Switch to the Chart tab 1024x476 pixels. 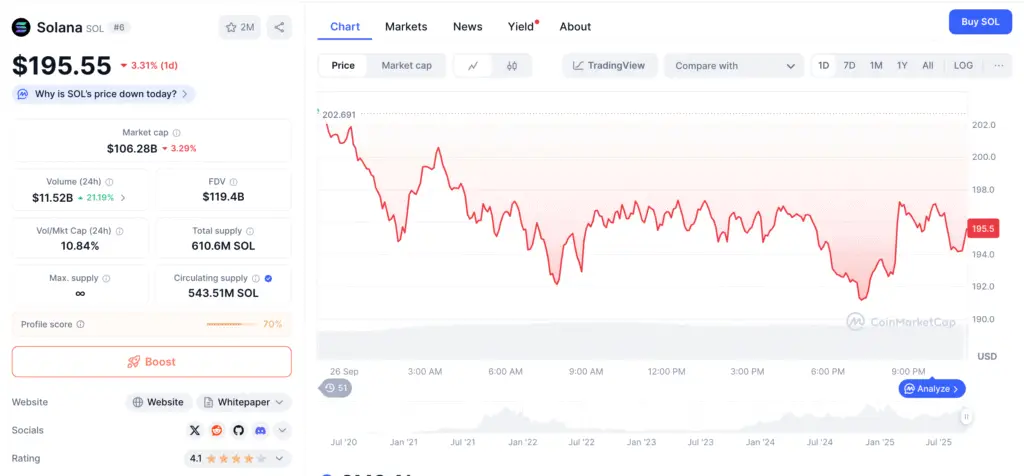345,27
